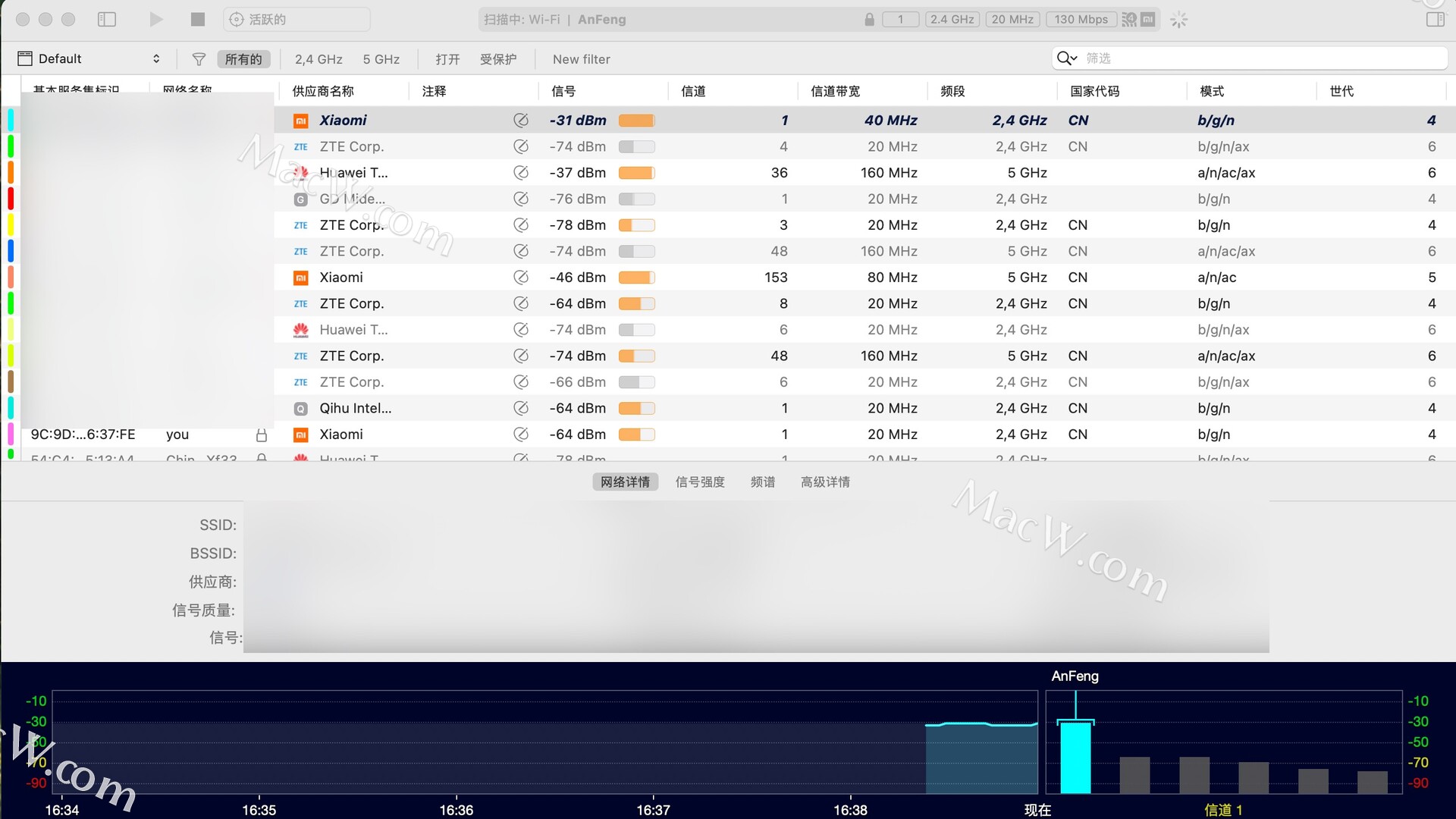Switch to the 信号强度 tab

[700, 482]
